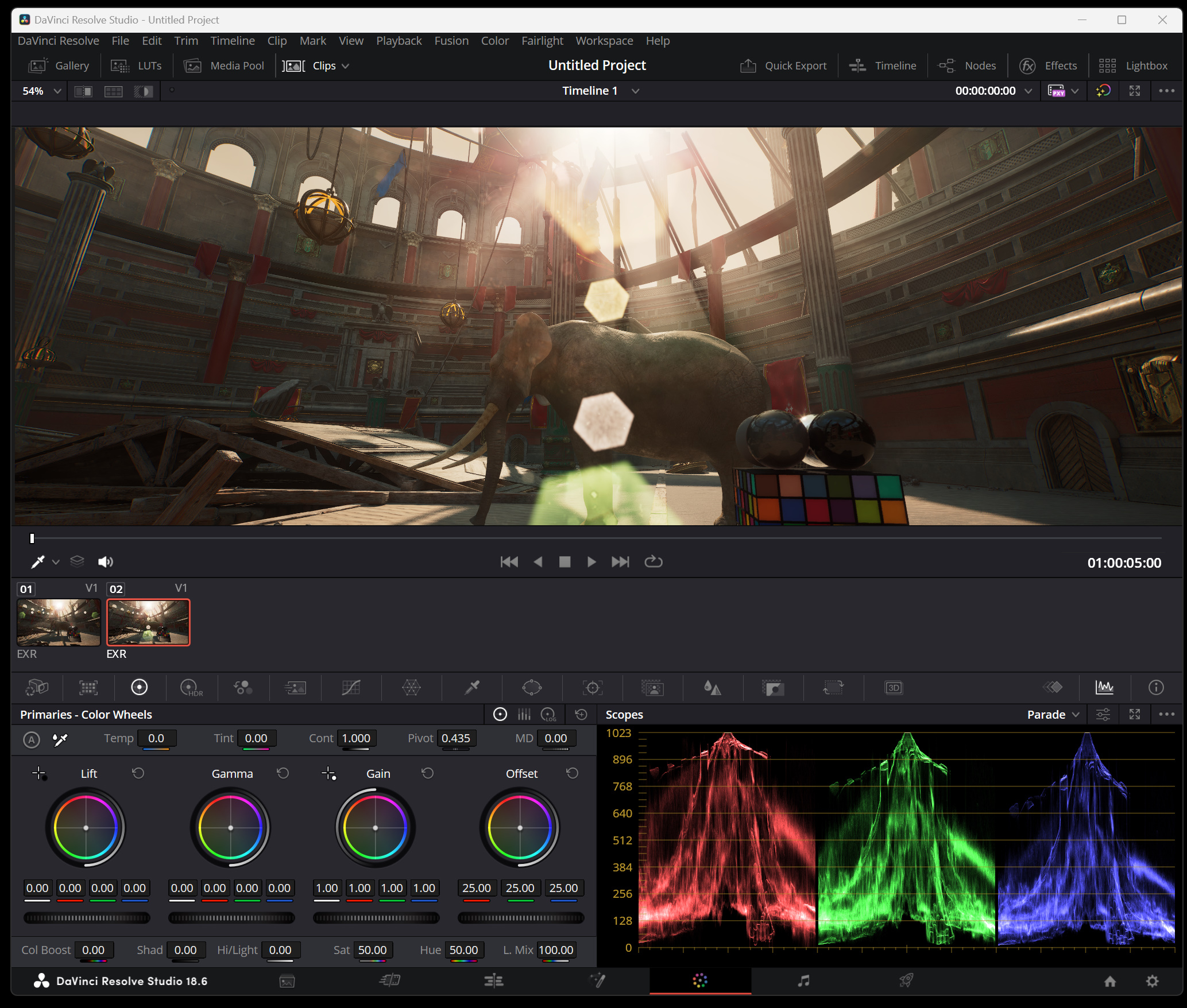Open the Fairlight menu
Image resolution: width=1187 pixels, height=1008 pixels.
tap(542, 41)
